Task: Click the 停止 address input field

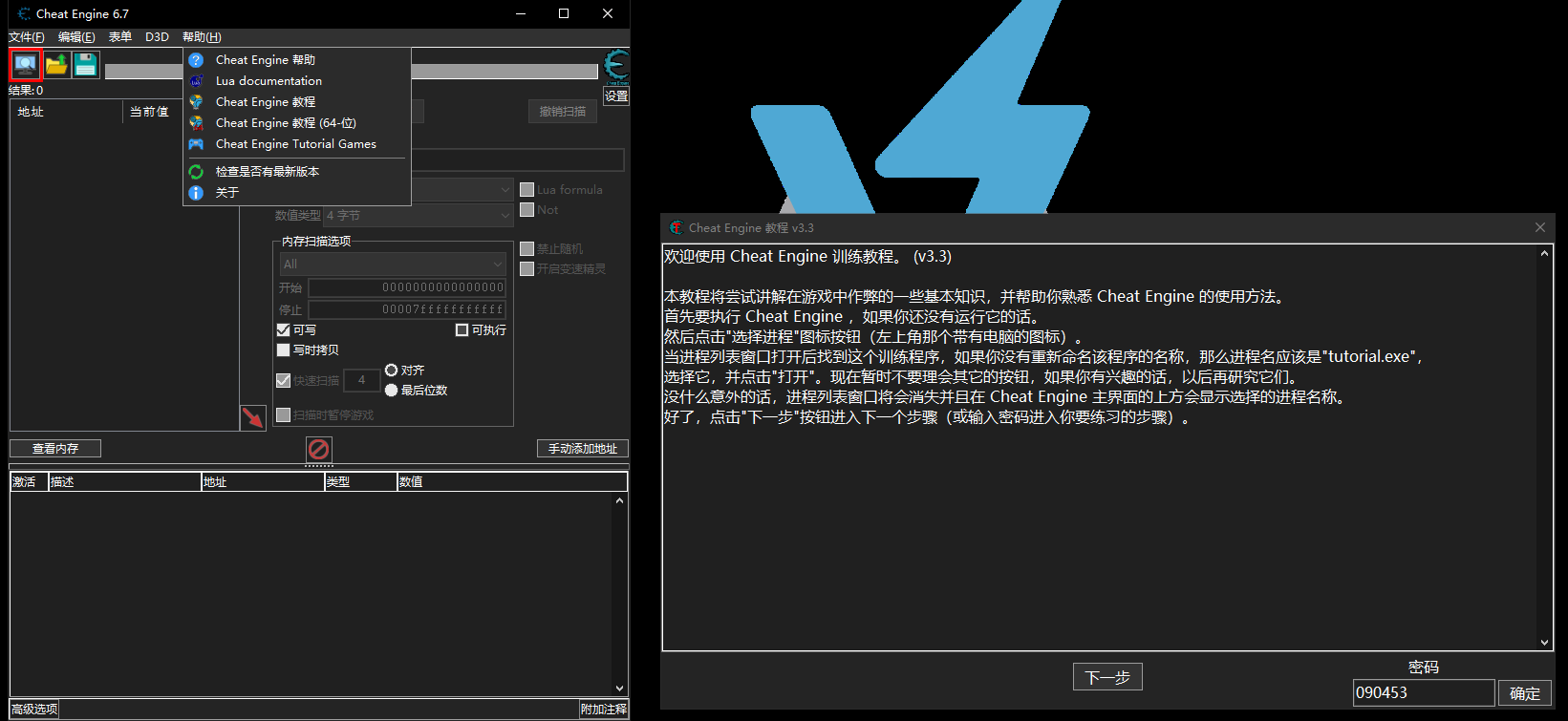Action: point(407,309)
